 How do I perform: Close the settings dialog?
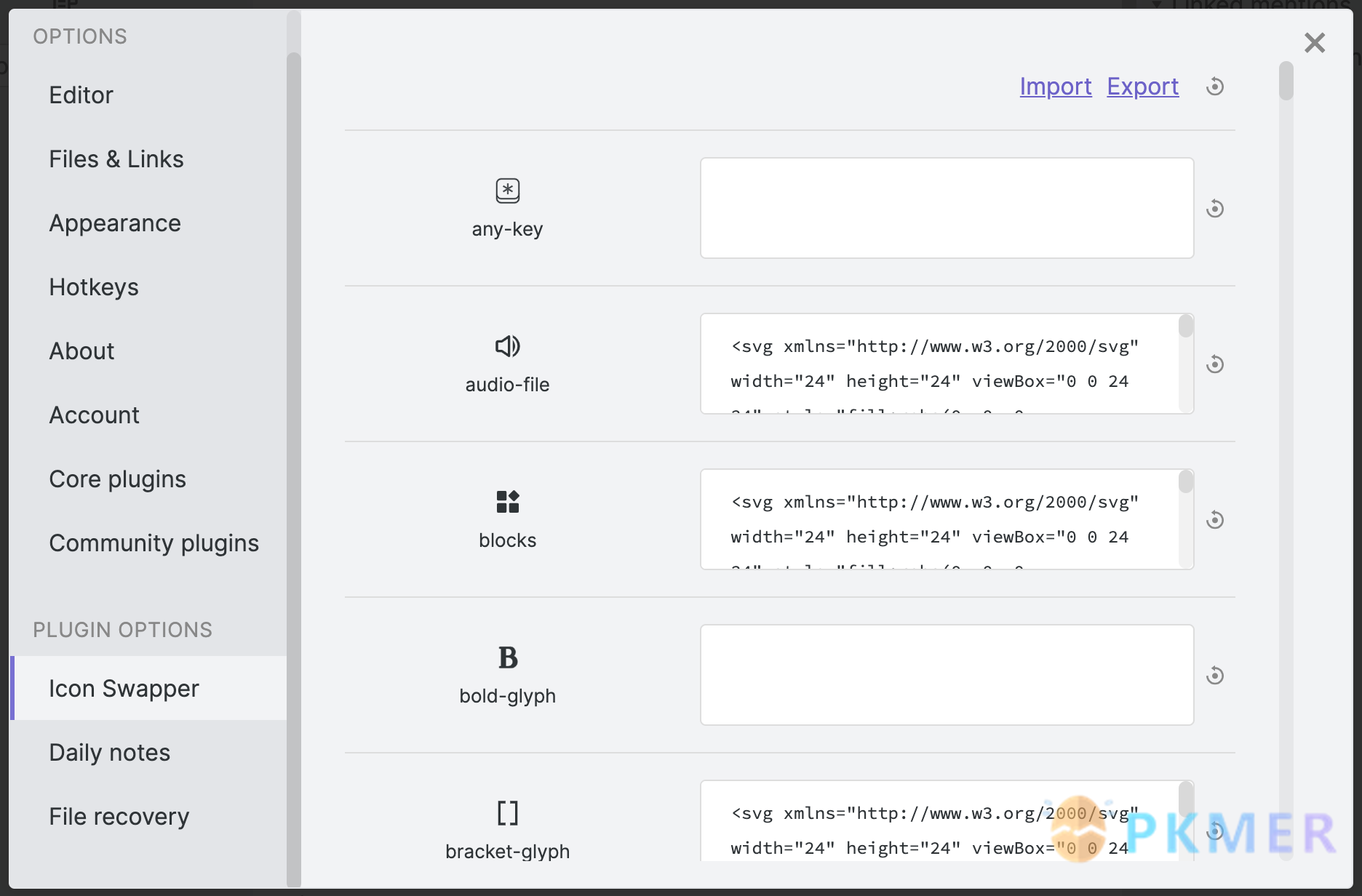coord(1314,43)
